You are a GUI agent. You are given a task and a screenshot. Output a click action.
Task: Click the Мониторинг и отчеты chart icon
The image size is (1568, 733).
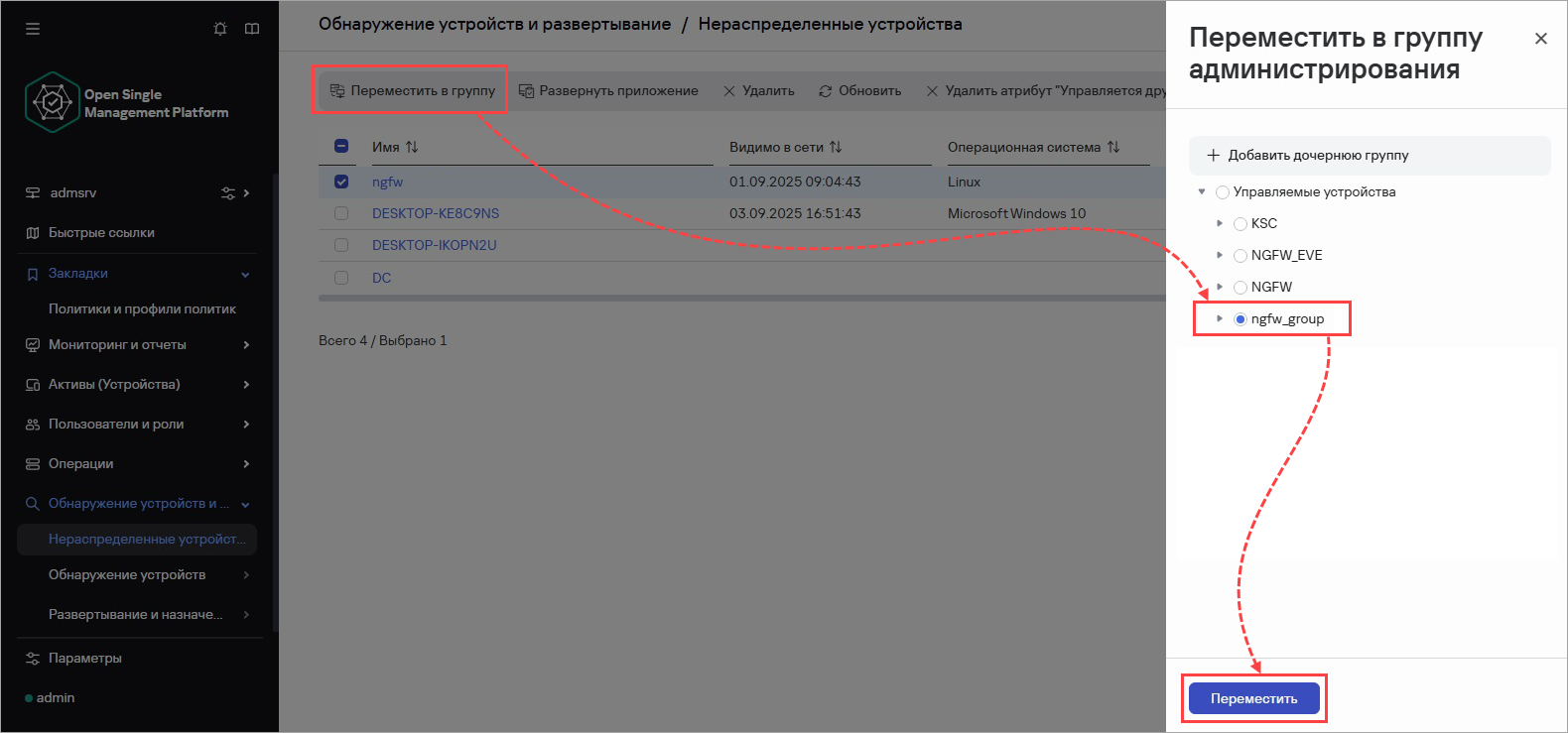[33, 345]
